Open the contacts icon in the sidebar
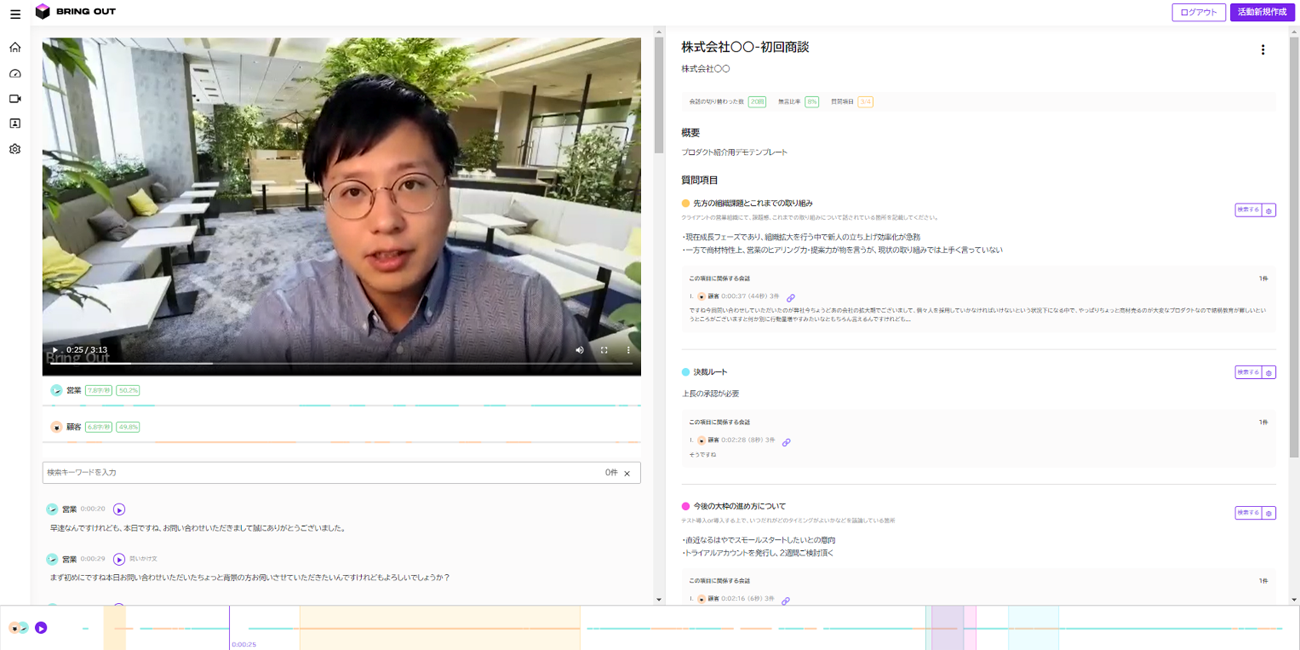This screenshot has height=650, width=1300. [x=15, y=123]
